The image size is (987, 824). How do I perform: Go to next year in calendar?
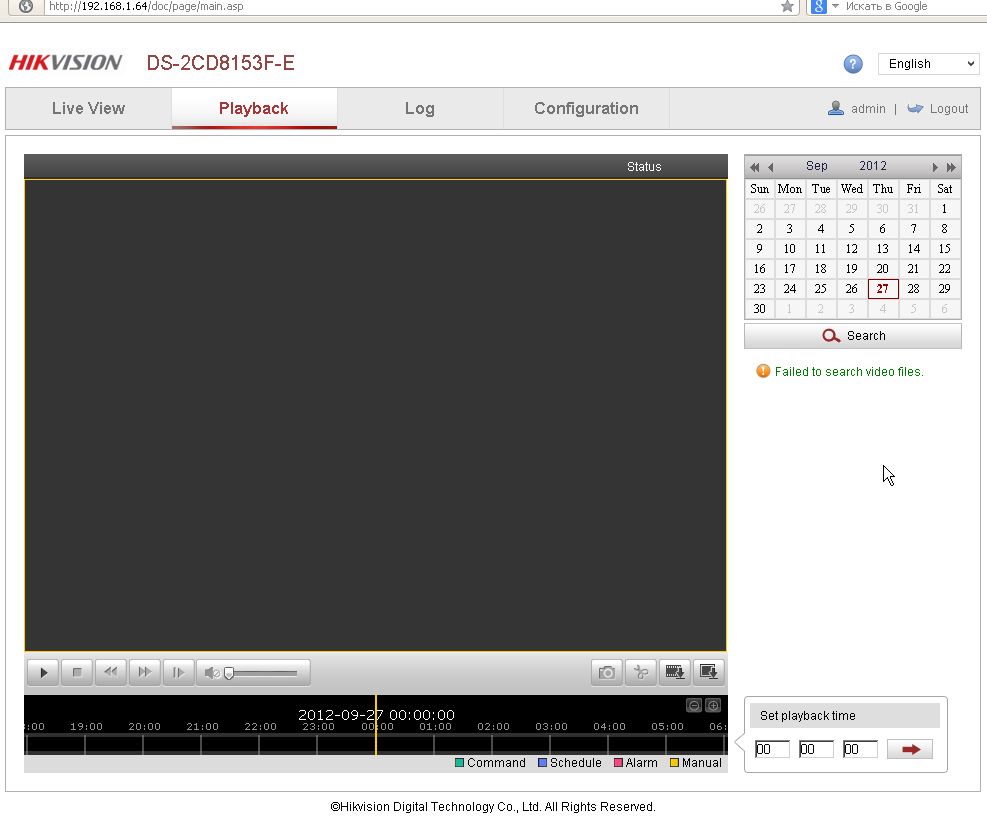(x=950, y=167)
